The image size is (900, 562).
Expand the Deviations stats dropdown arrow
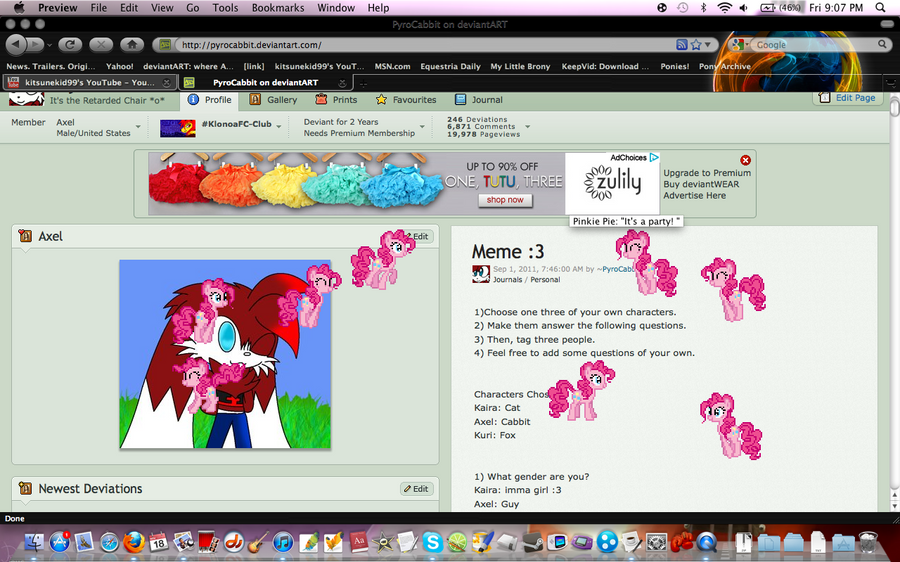pos(527,126)
